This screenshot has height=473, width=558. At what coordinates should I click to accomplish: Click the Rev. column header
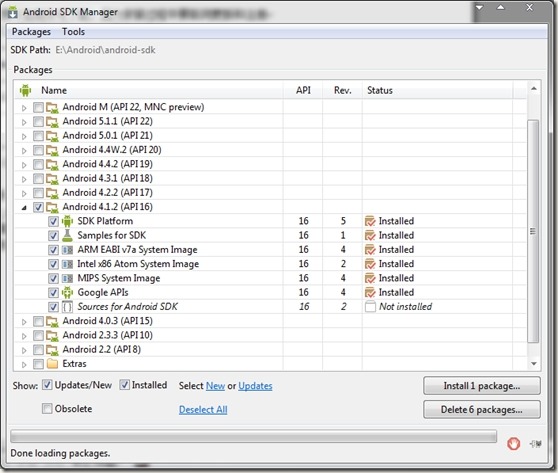[343, 90]
